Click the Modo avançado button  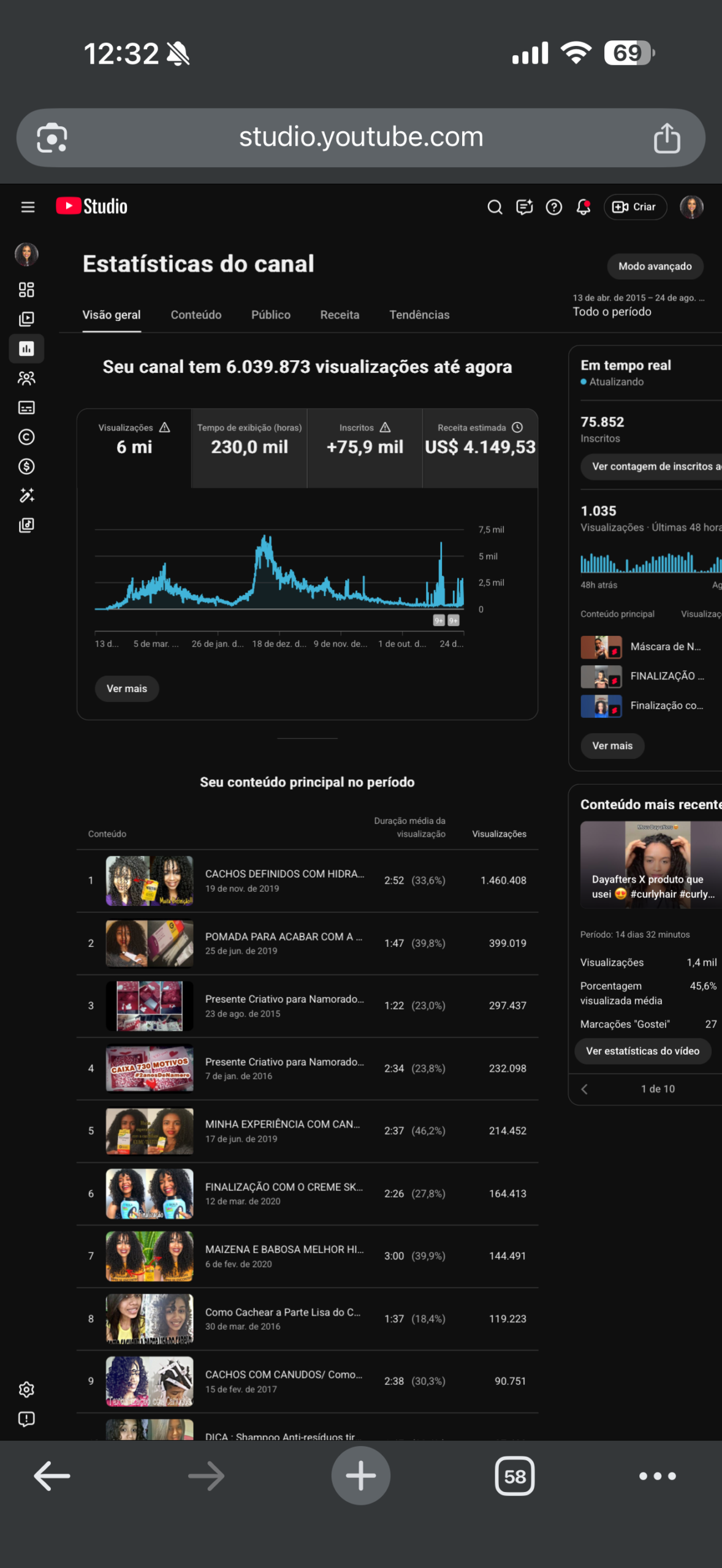point(655,266)
